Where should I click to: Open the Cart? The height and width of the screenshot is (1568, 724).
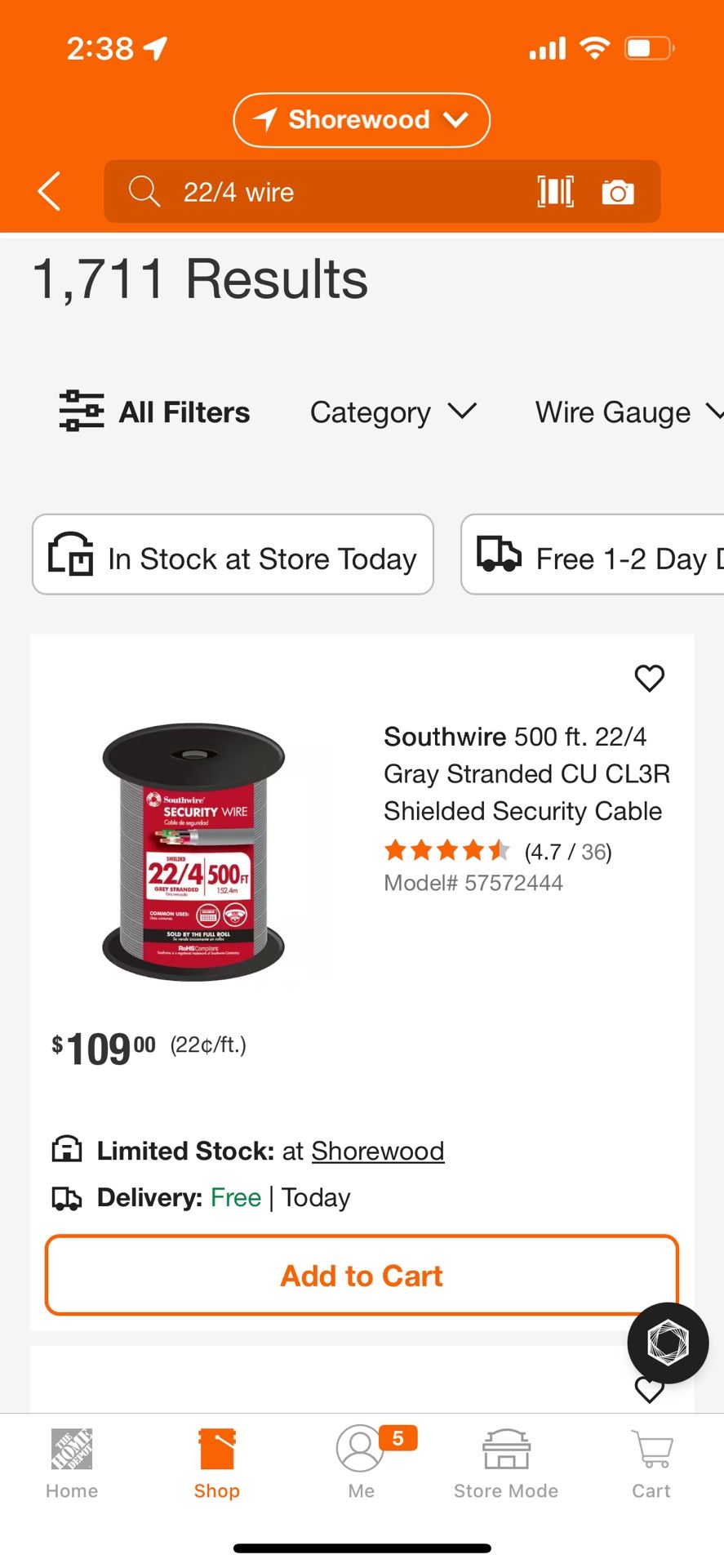click(651, 1463)
